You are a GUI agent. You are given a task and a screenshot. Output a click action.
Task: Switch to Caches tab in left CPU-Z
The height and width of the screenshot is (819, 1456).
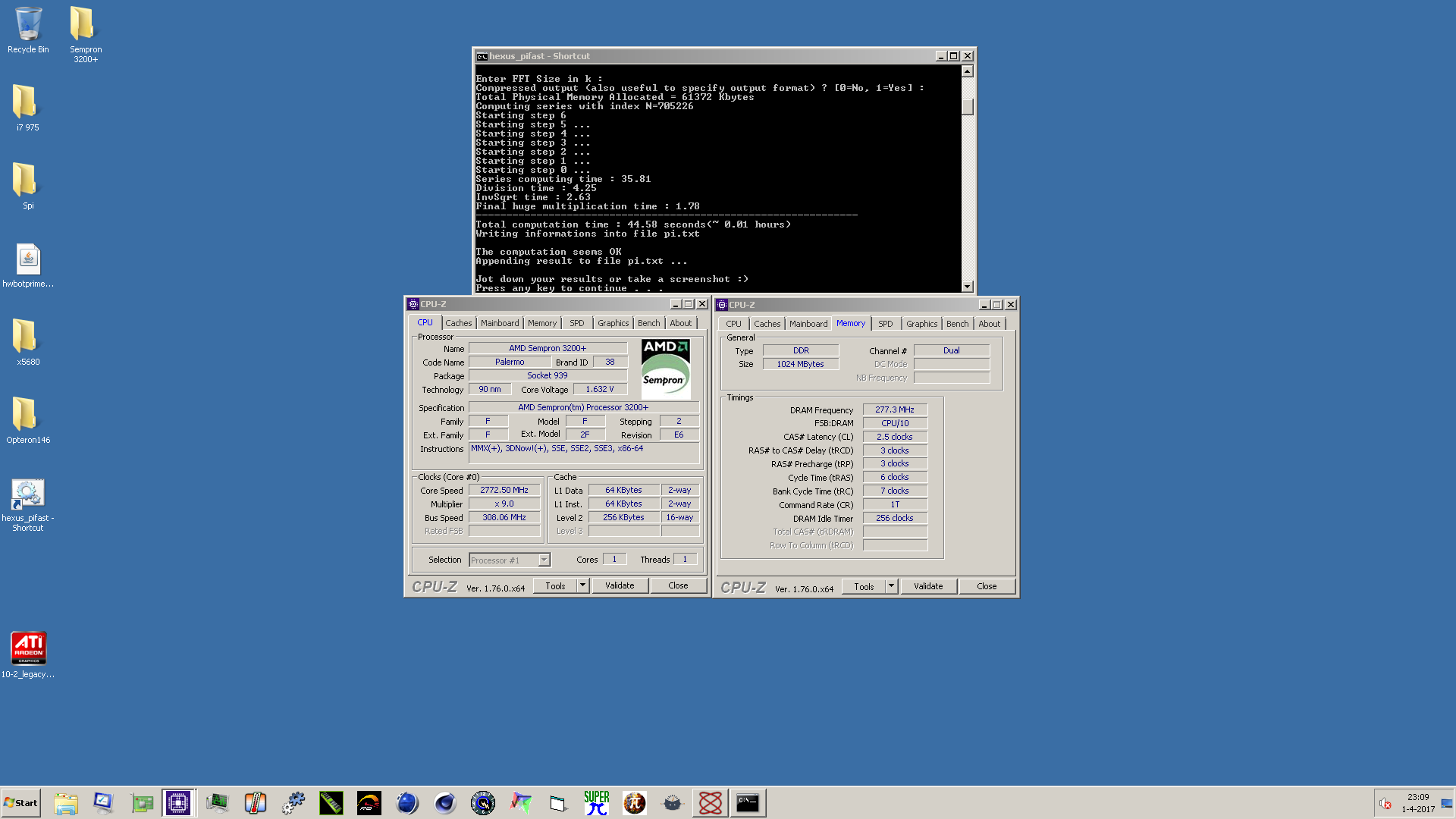tap(458, 323)
